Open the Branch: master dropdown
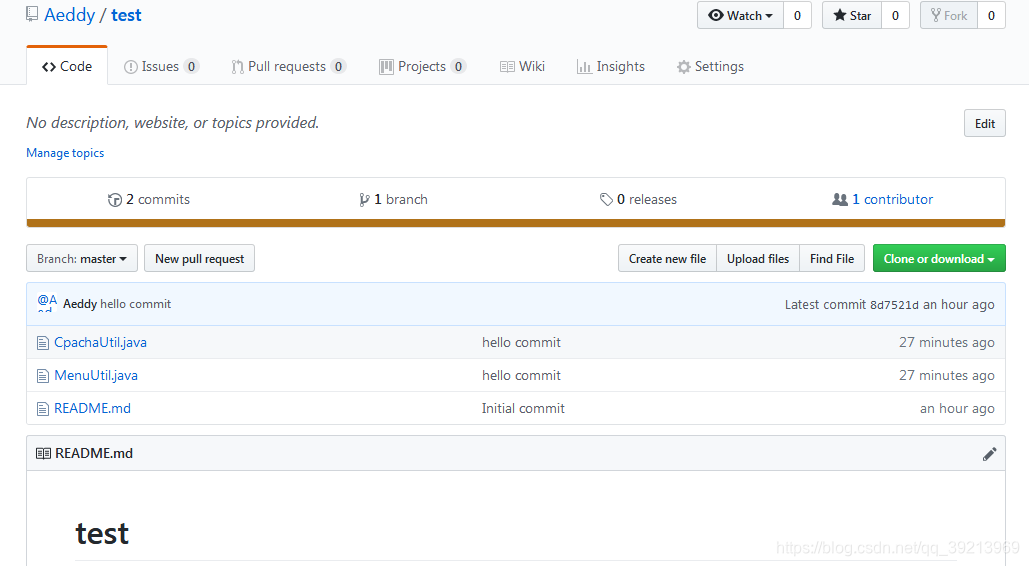 click(x=82, y=259)
